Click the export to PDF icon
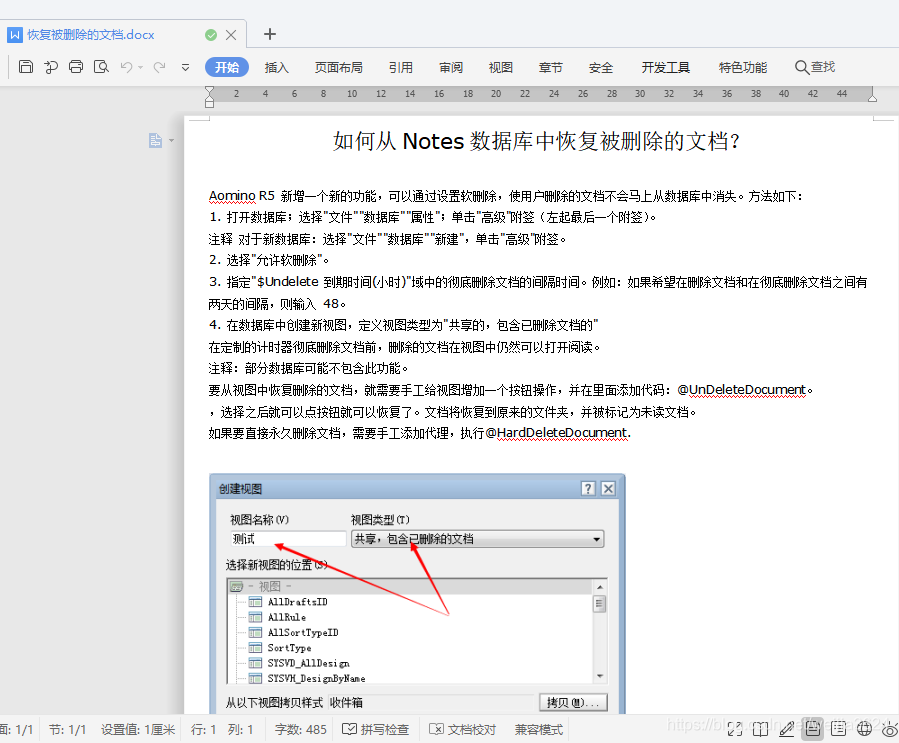This screenshot has height=743, width=899. tap(51, 67)
